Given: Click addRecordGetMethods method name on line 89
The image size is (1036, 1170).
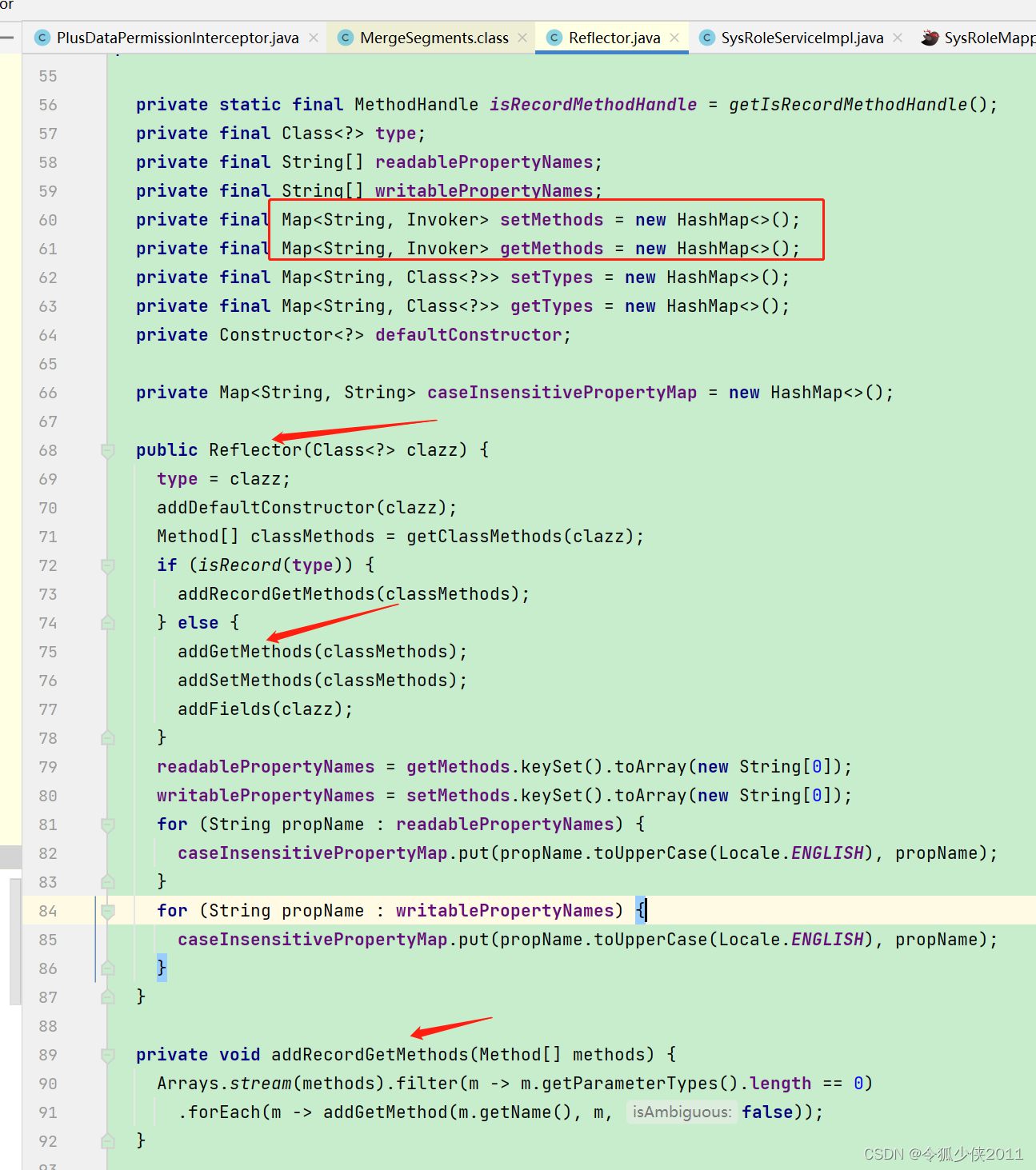Looking at the screenshot, I should (x=370, y=1055).
